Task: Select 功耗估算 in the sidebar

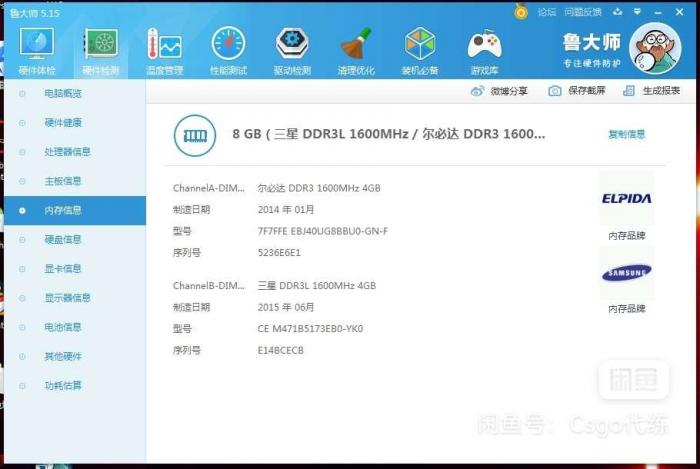Action: tap(75, 386)
